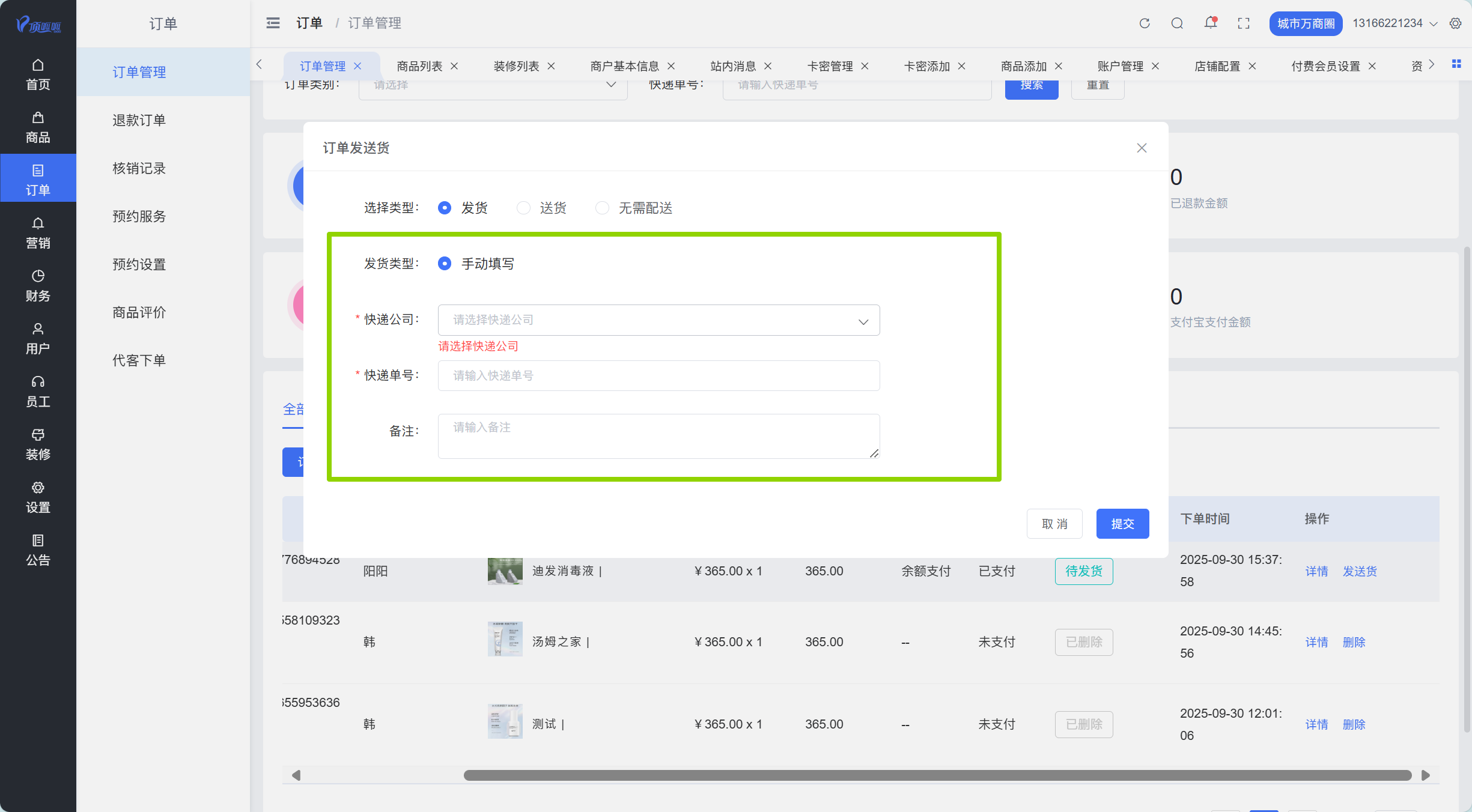Open the 财务 sidebar icon

click(38, 285)
